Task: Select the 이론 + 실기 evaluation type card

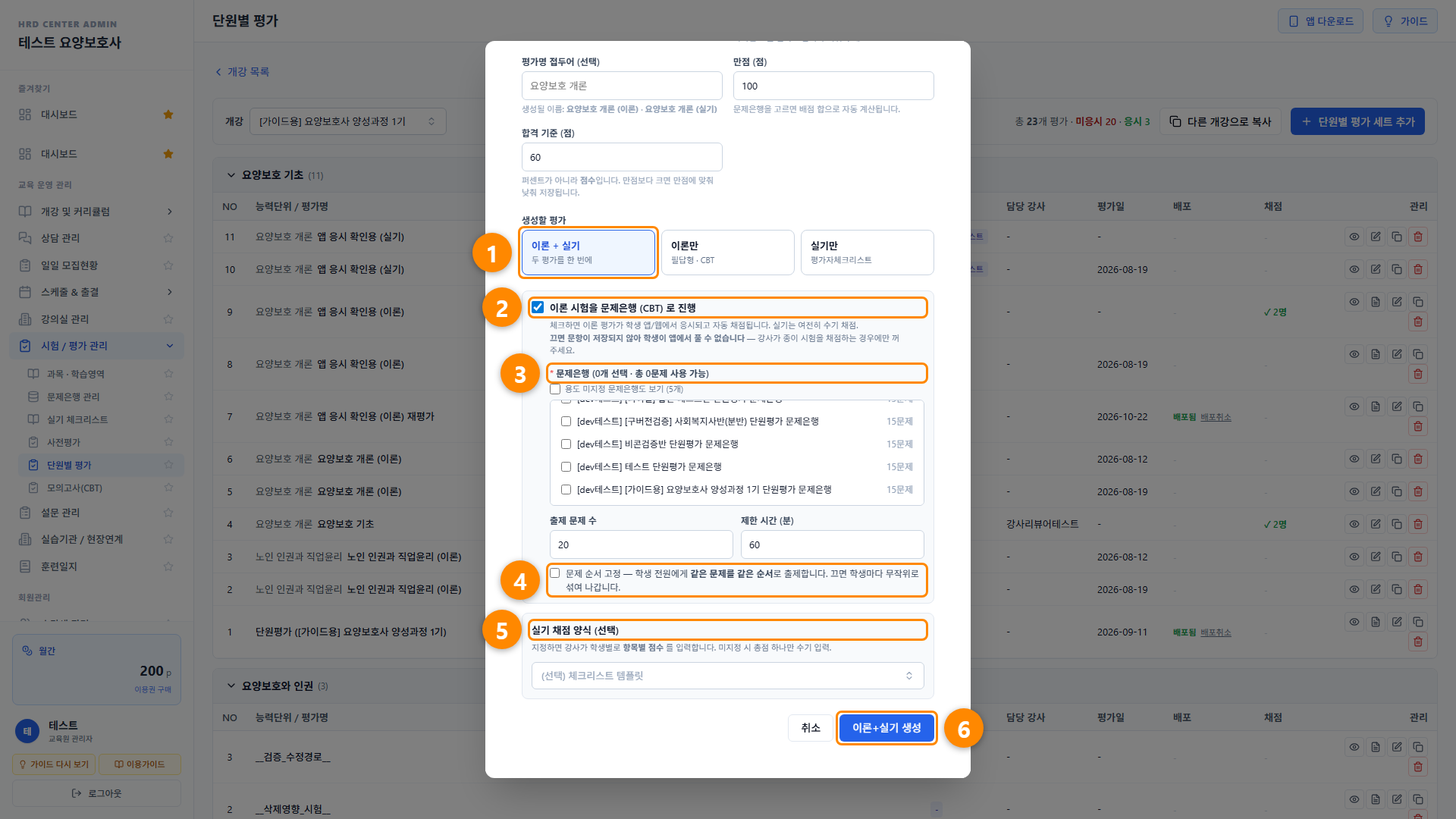Action: pyautogui.click(x=588, y=253)
